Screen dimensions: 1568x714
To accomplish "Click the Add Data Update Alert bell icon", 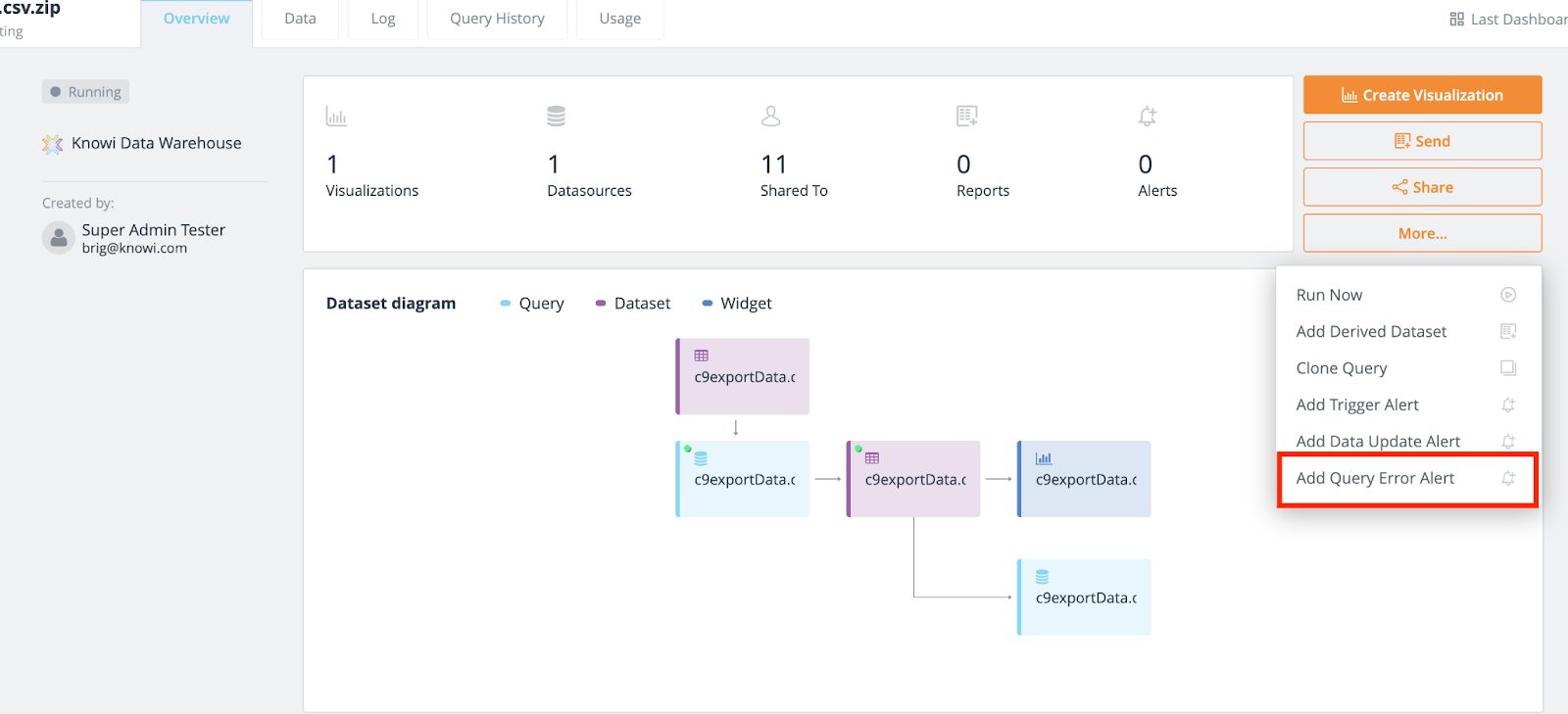I will [x=1508, y=442].
